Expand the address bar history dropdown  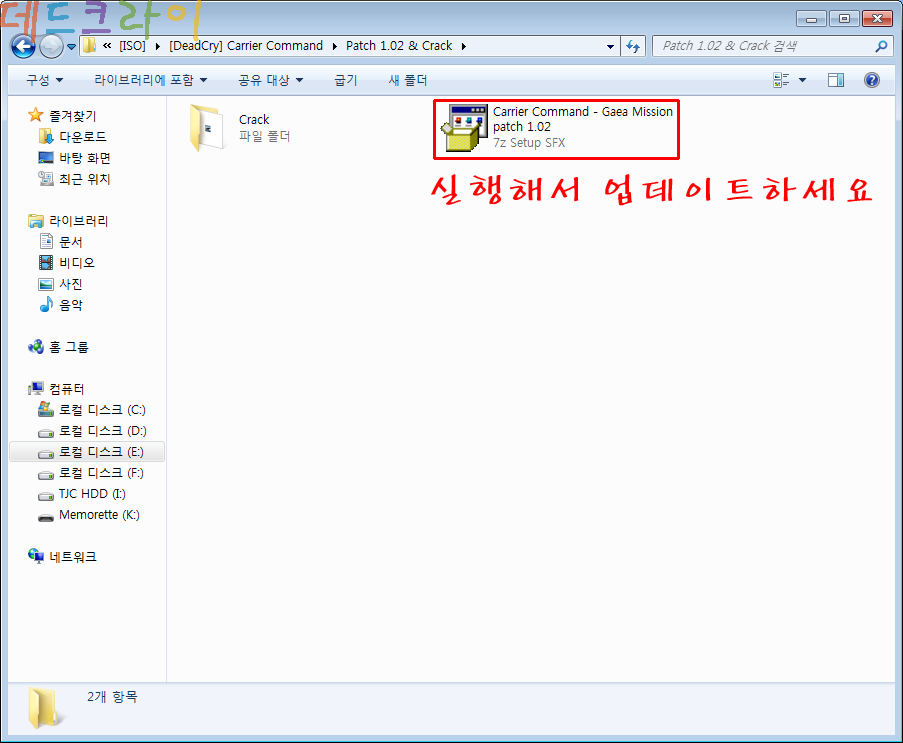tap(611, 46)
